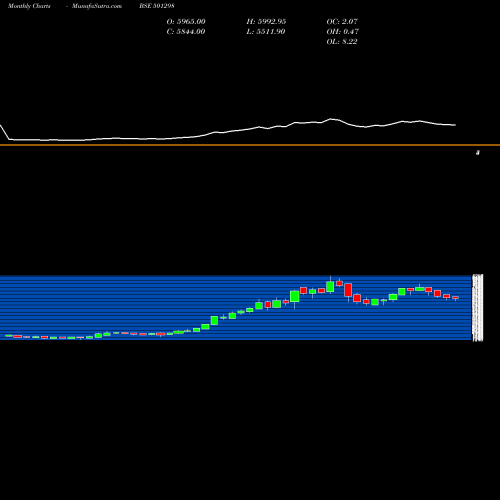Click the MunafaSutra.com label
The width and height of the screenshot is (500, 500).
tap(97, 6)
